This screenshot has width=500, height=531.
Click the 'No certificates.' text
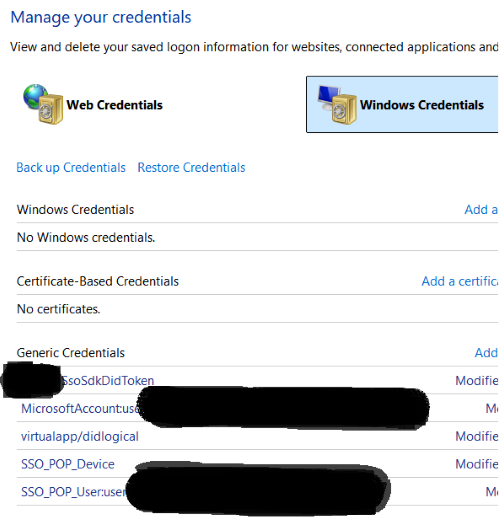point(59,309)
